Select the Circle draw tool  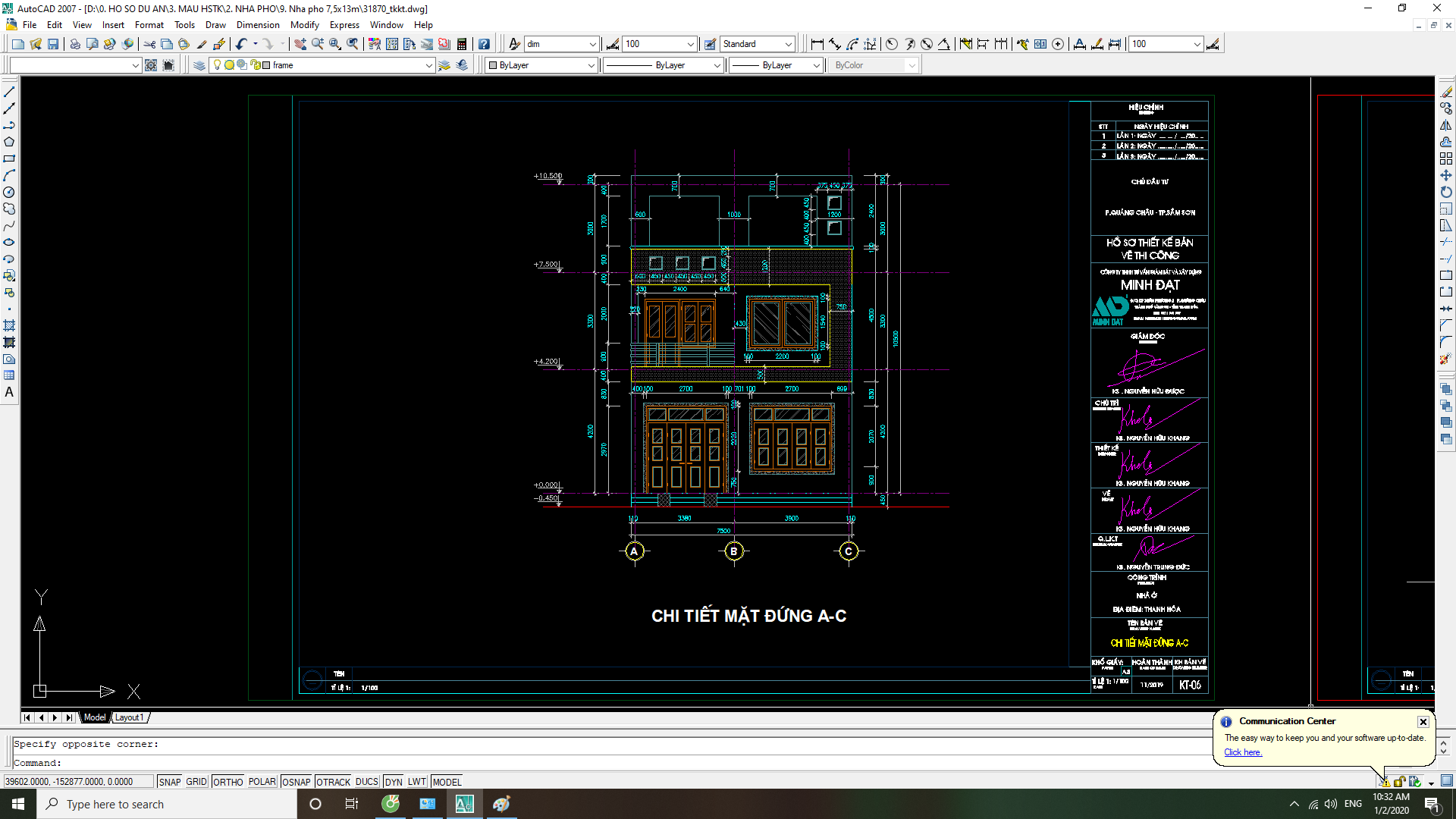click(9, 192)
